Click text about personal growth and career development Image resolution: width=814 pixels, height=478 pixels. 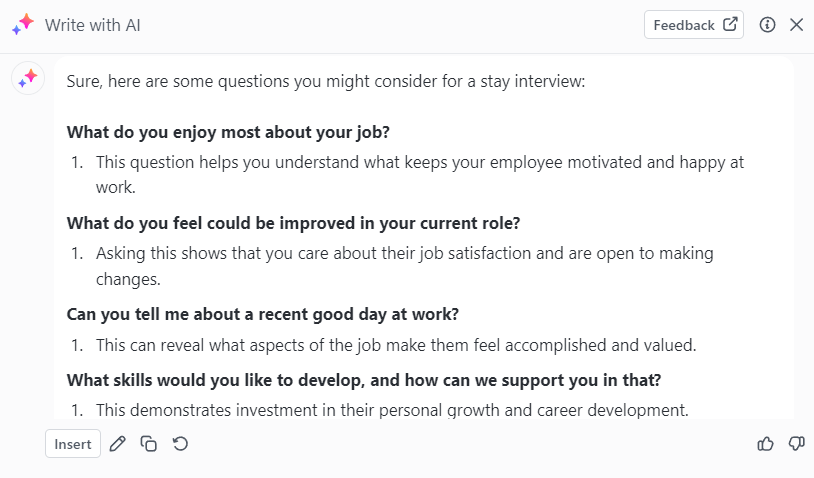point(392,410)
